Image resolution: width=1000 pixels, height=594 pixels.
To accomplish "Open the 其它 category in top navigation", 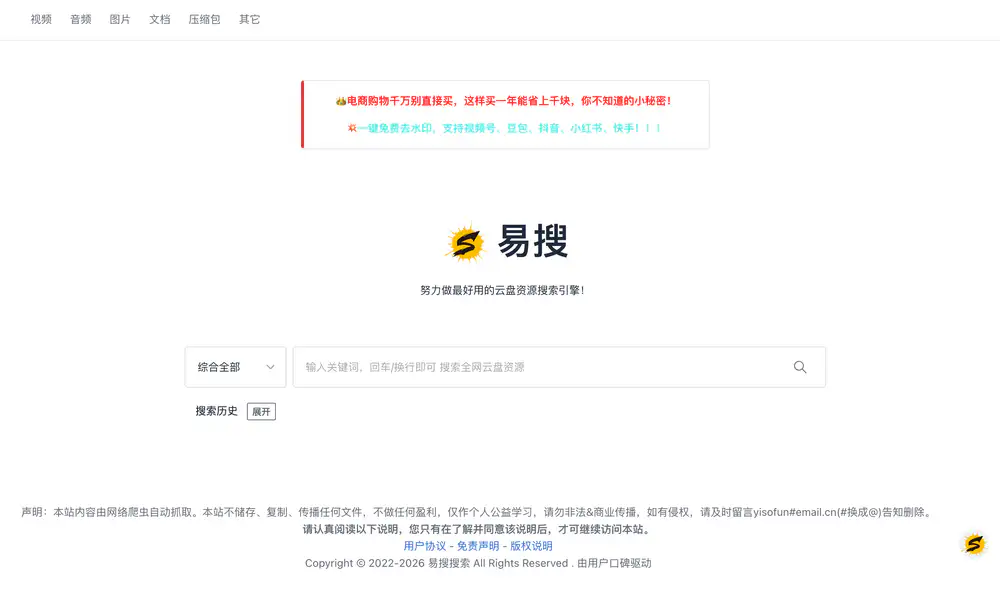I will (x=249, y=20).
